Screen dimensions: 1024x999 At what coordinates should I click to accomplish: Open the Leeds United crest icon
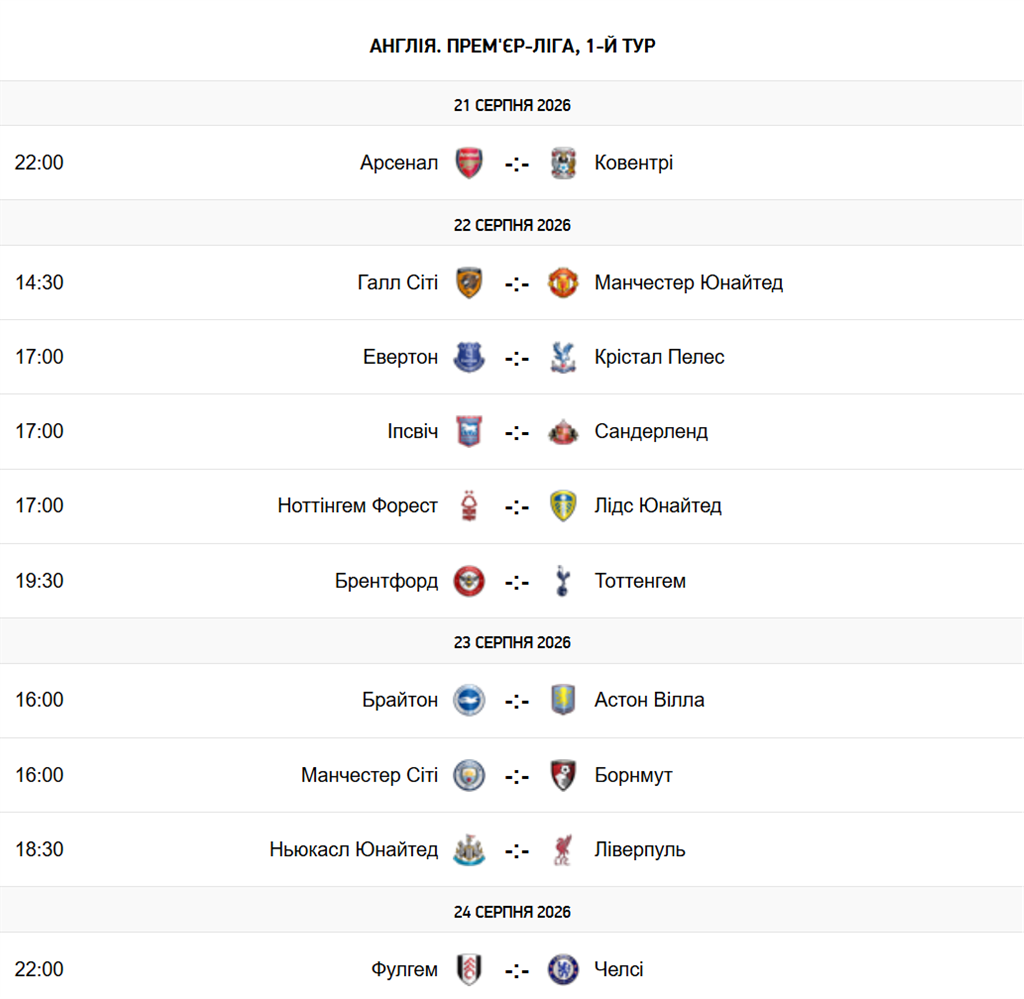click(563, 506)
